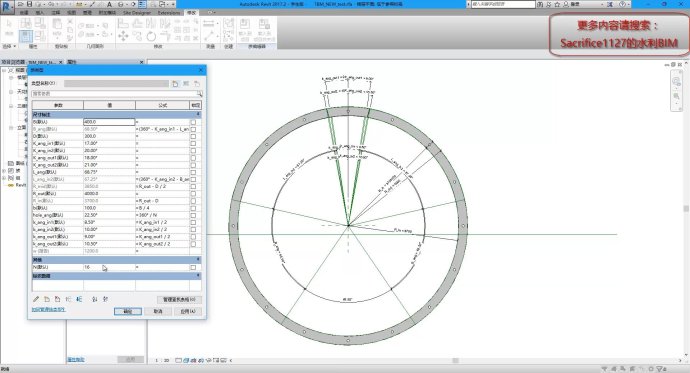690x373 pixels.
Task: Open the Site Designer ribbon tab
Action: pos(137,13)
